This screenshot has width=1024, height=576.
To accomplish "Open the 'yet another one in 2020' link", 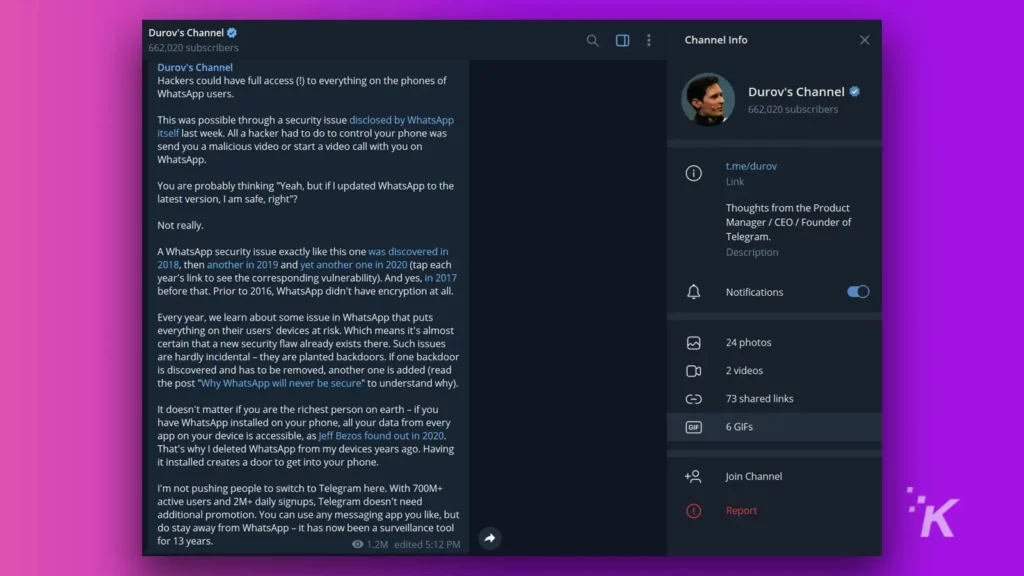I will pos(353,265).
